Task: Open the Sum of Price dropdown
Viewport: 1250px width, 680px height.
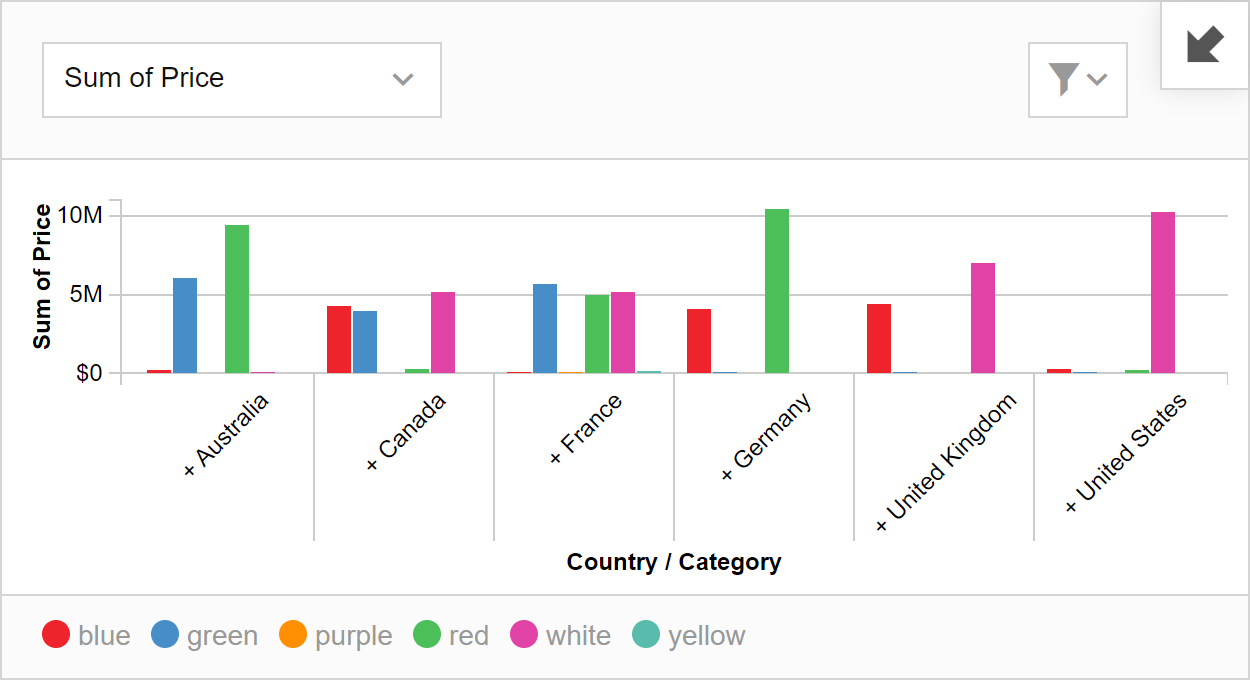Action: 241,80
